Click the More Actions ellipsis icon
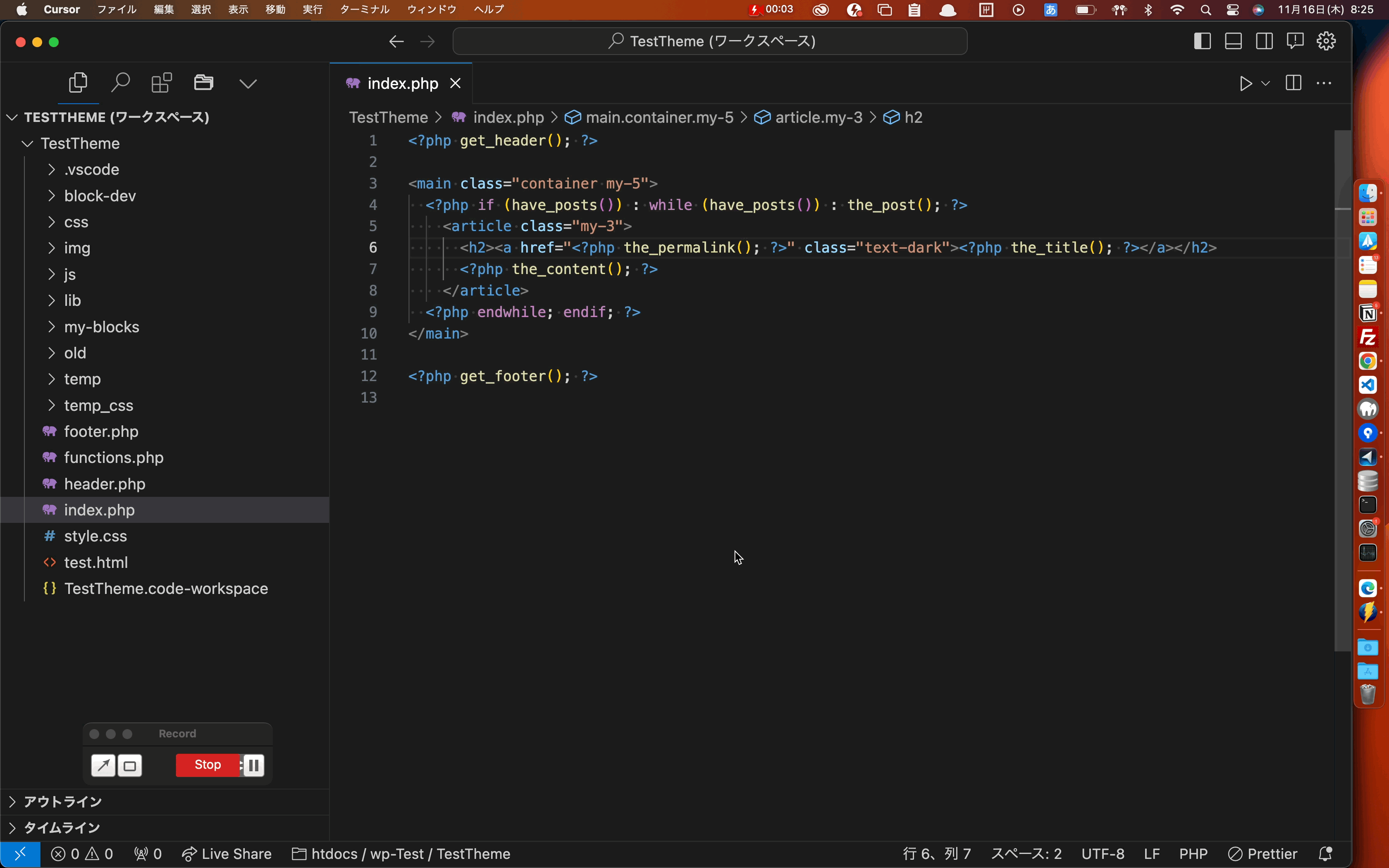 [x=1326, y=83]
